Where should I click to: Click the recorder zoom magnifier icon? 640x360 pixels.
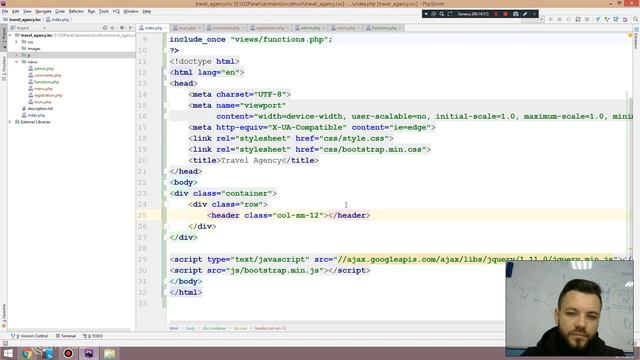(442, 14)
